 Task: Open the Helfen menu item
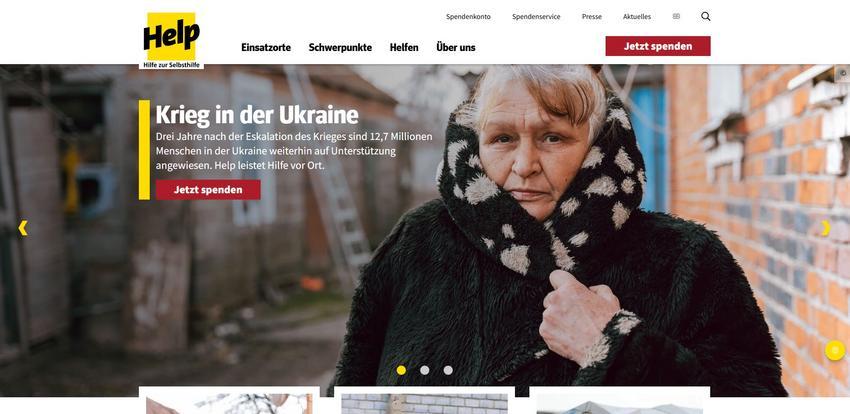tap(404, 48)
